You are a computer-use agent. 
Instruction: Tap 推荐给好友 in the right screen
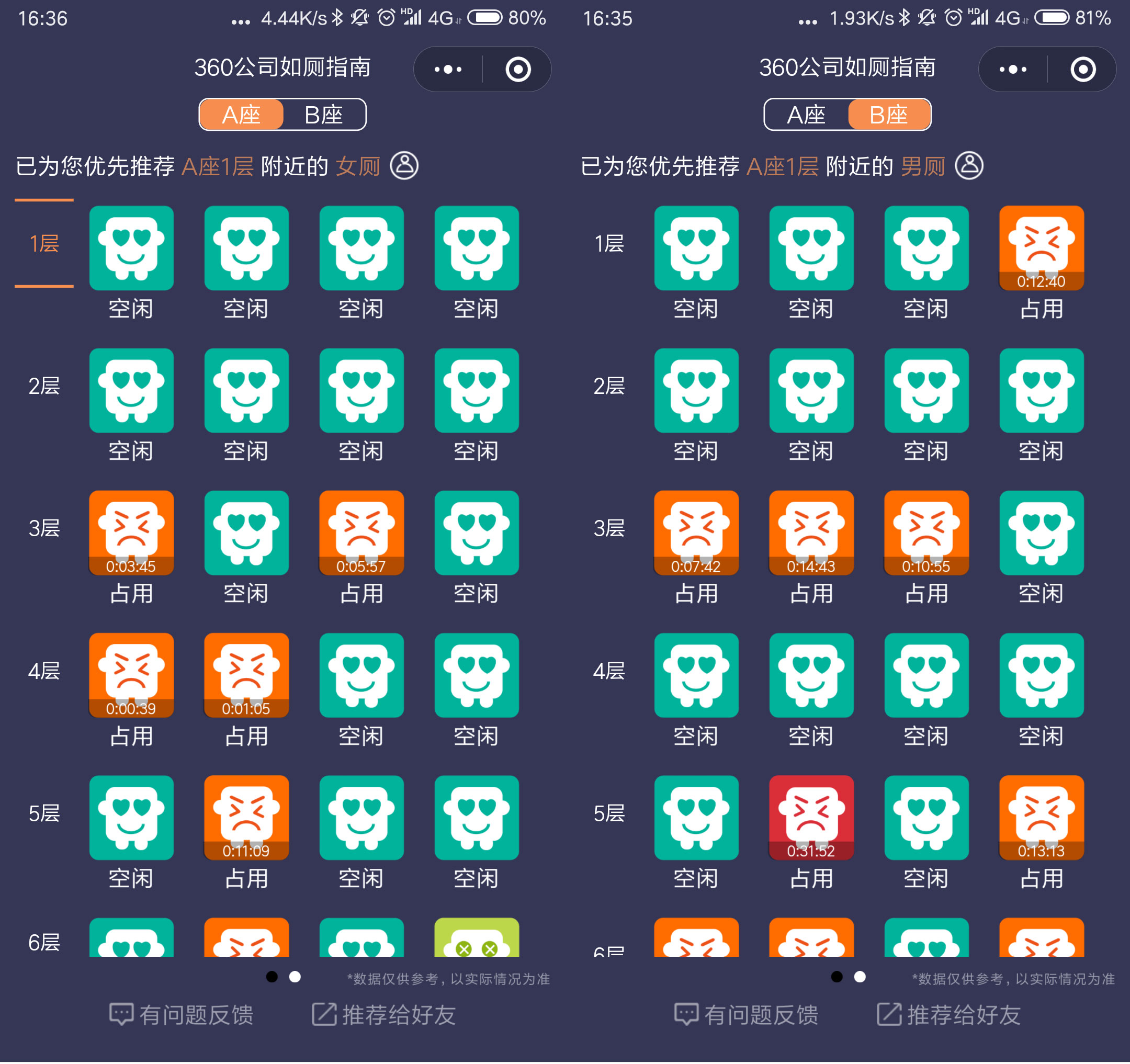pyautogui.click(x=949, y=1015)
